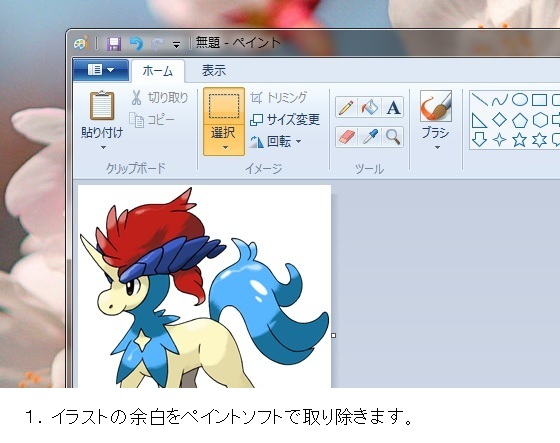Save the image with the floppy disk icon
The height and width of the screenshot is (443, 560).
click(x=114, y=44)
